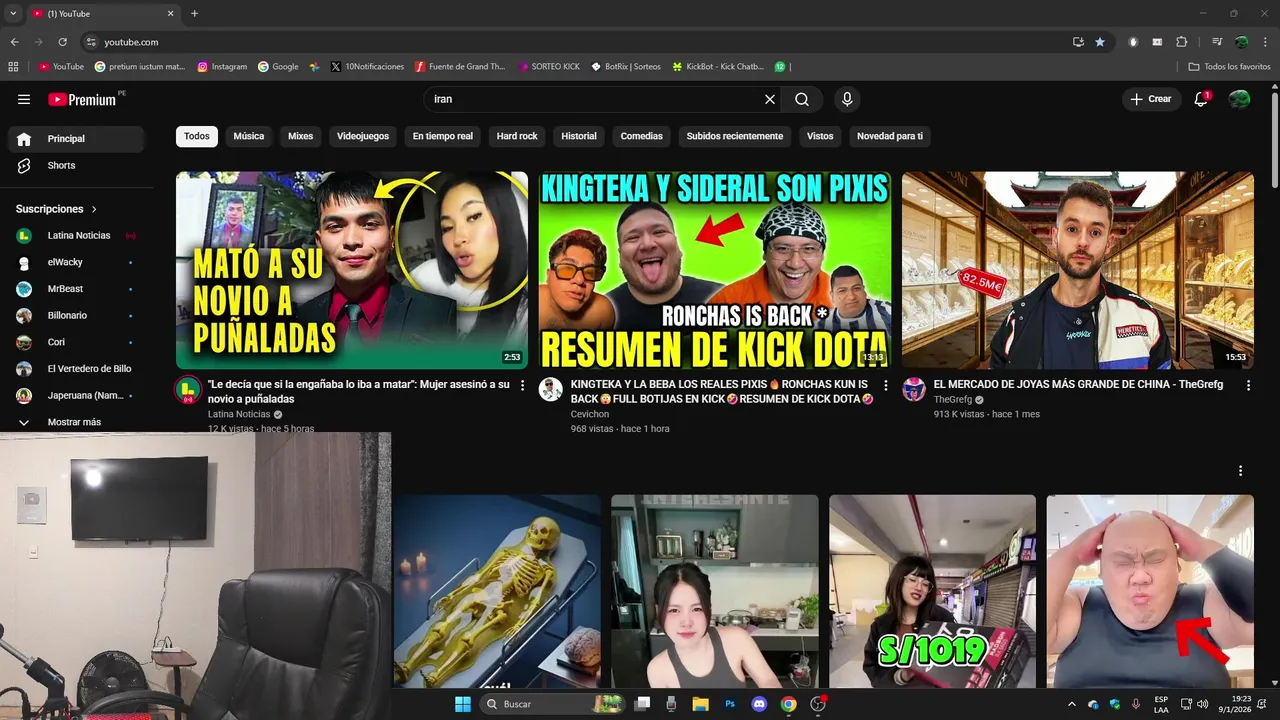1280x720 pixels.
Task: Open Google Chrome taskbar icon
Action: 788,704
